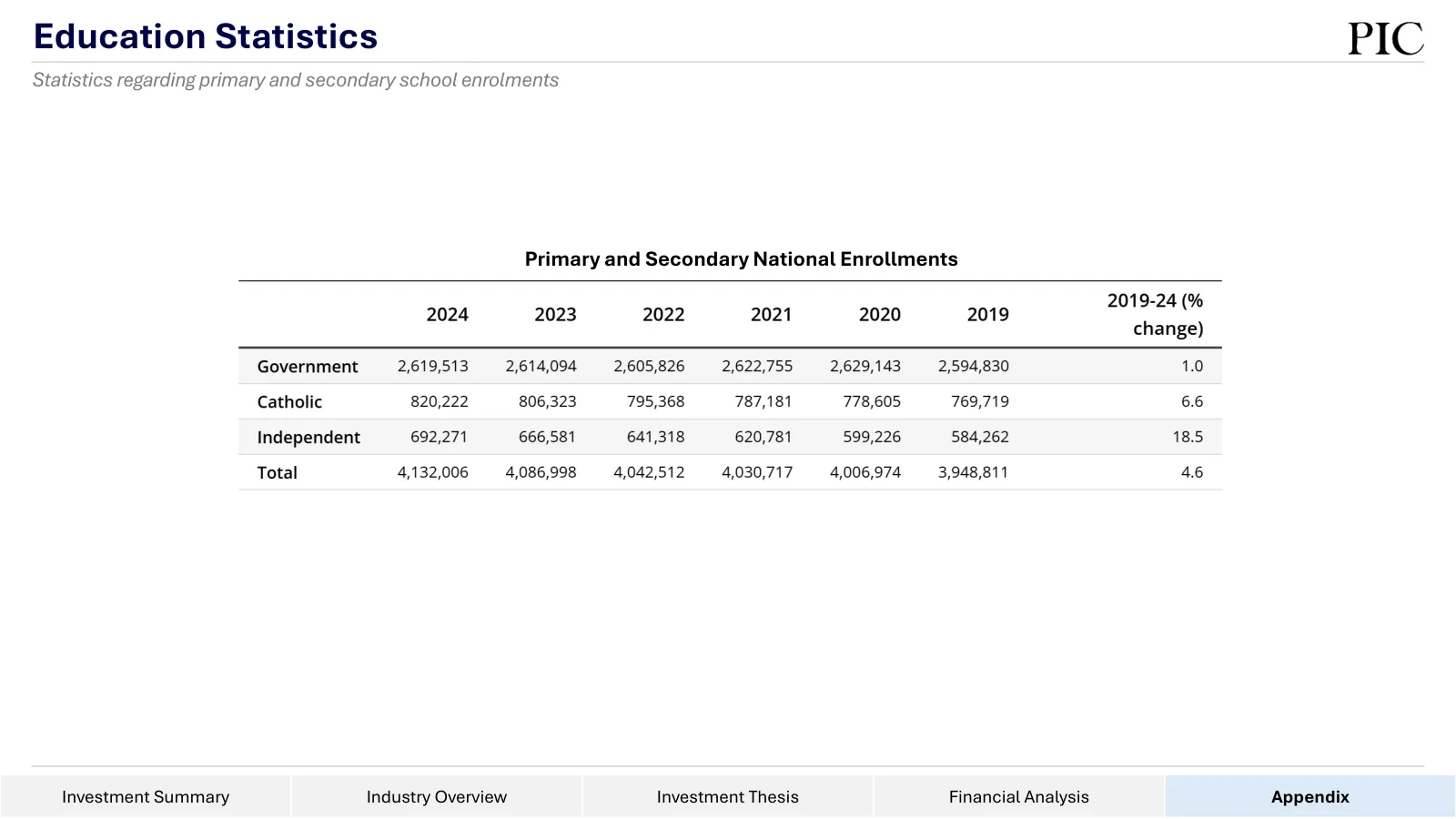Click the 2022 column header
This screenshot has height=819, width=1456.
coord(663,315)
